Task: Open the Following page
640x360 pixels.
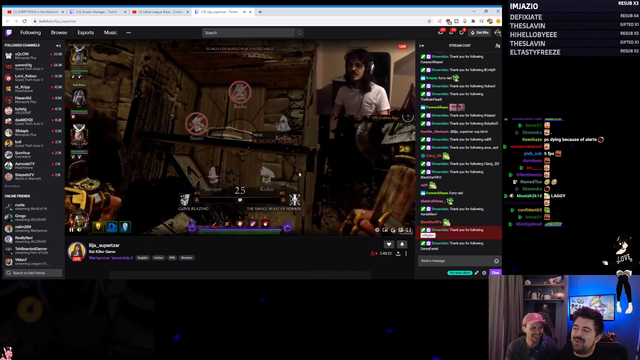Action: (x=30, y=33)
